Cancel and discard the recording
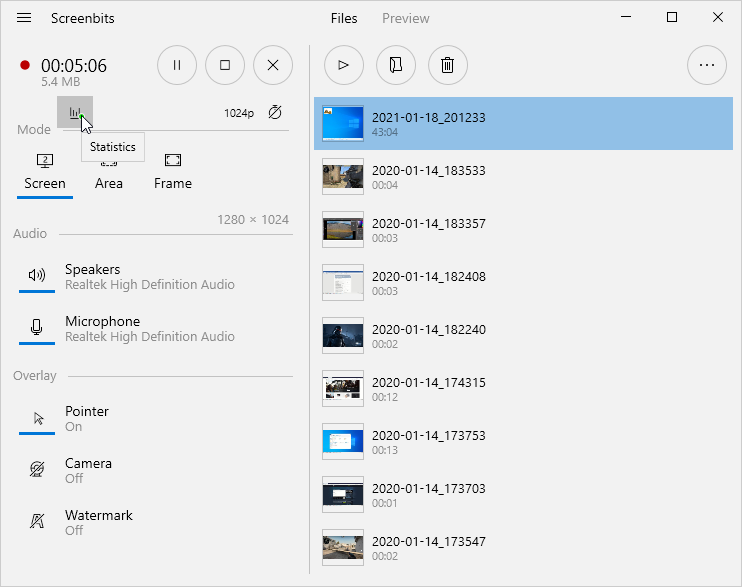 click(273, 65)
